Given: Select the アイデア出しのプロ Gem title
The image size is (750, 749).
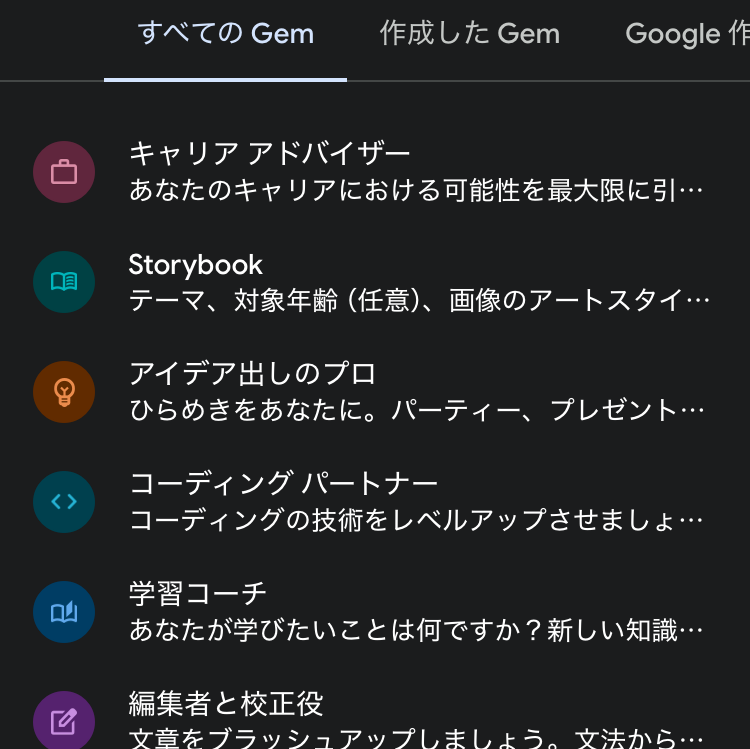Looking at the screenshot, I should 253,374.
